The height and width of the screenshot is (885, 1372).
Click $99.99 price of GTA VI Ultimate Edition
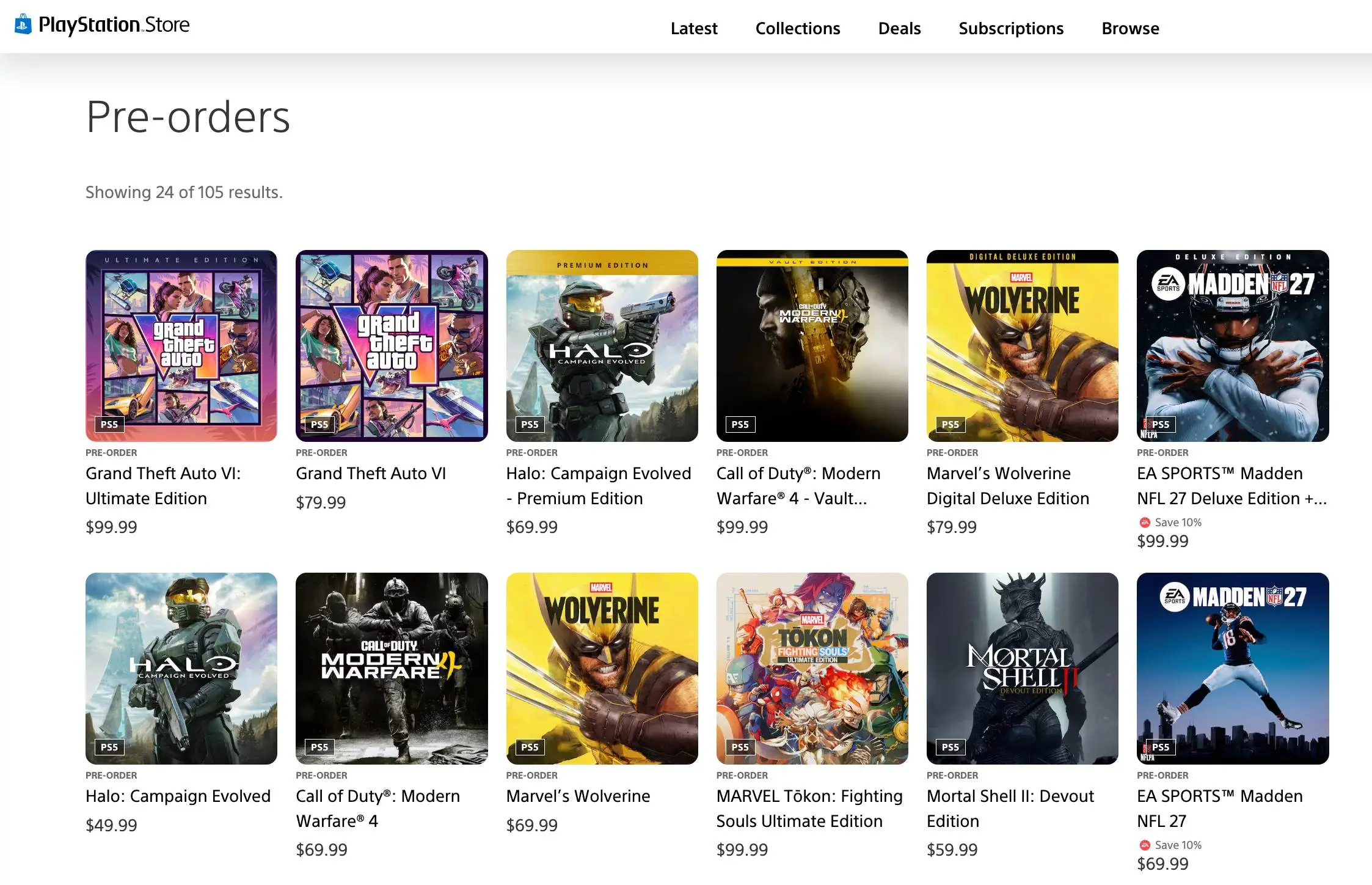point(111,527)
